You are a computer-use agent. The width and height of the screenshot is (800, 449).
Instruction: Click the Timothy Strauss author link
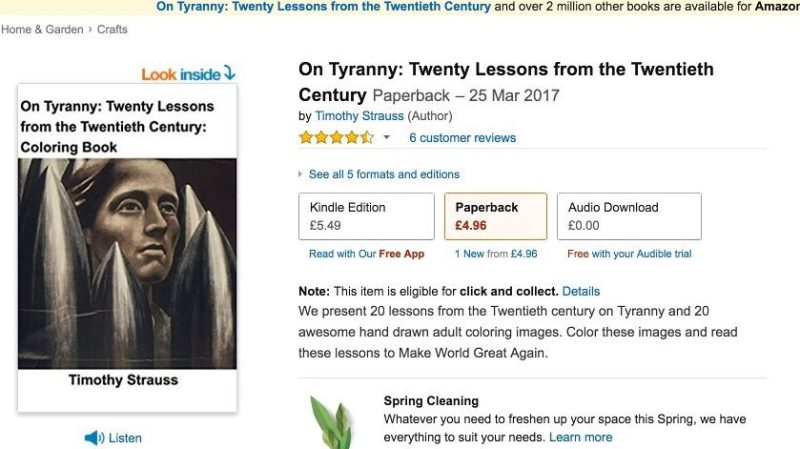pyautogui.click(x=358, y=116)
